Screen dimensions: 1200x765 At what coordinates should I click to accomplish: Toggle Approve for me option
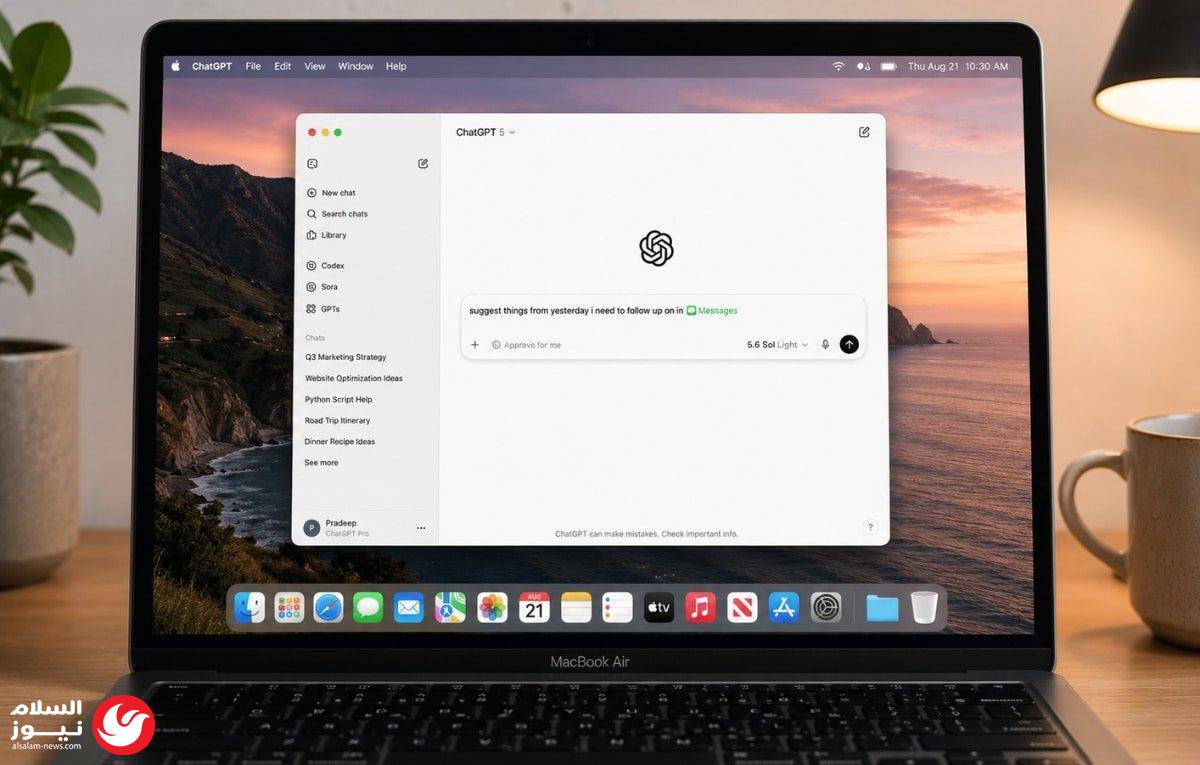tap(526, 344)
